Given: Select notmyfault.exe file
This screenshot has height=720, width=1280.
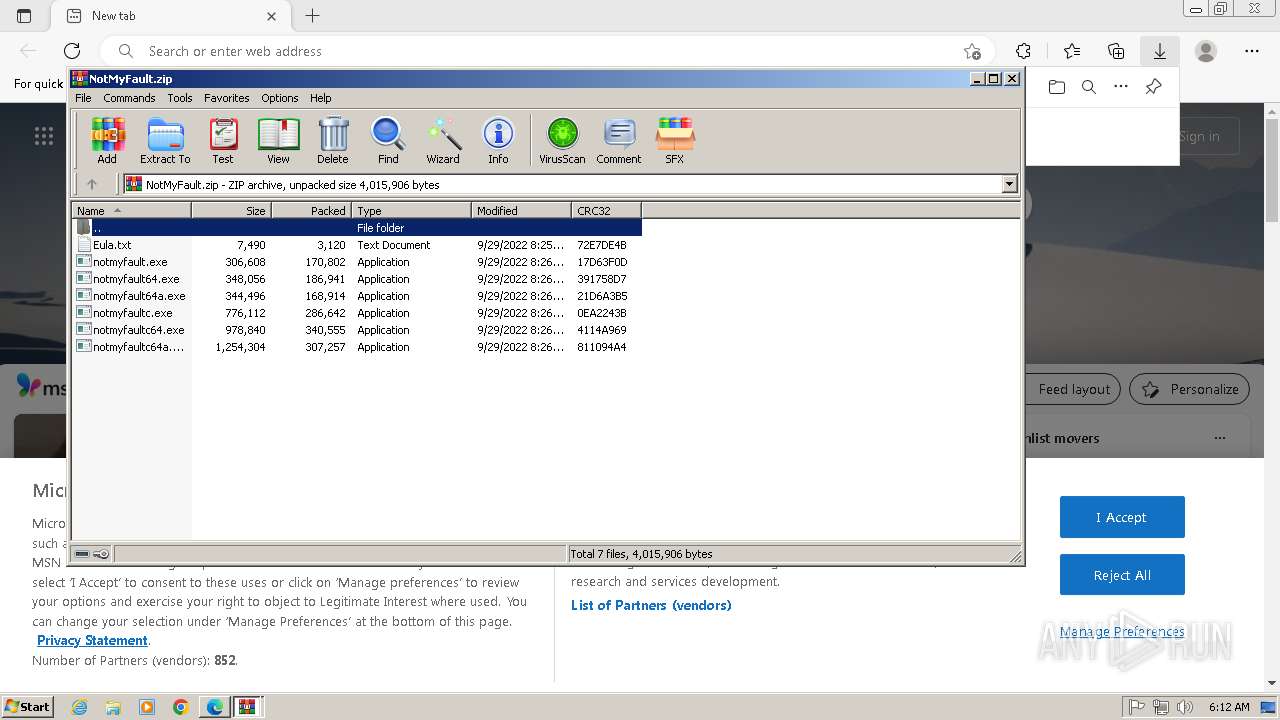Looking at the screenshot, I should [x=357, y=262].
